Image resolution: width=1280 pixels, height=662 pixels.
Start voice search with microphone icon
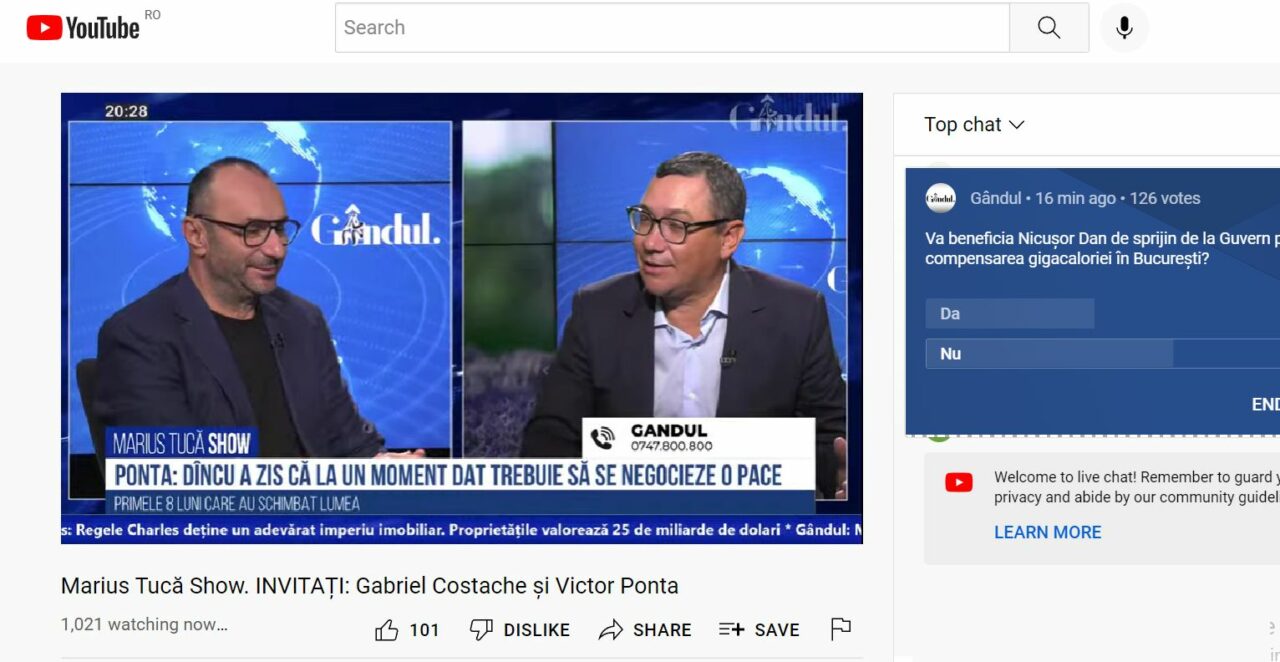point(1124,28)
